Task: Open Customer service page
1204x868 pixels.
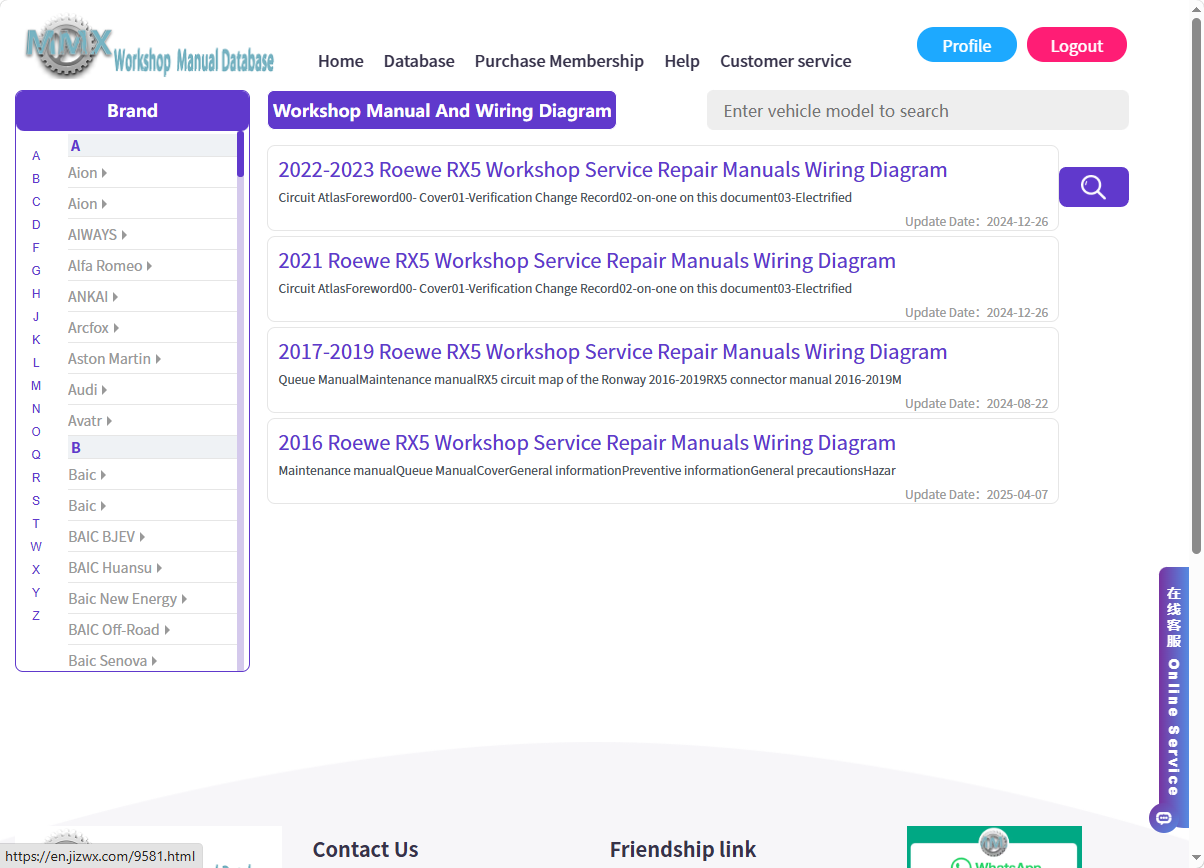Action: (x=786, y=61)
